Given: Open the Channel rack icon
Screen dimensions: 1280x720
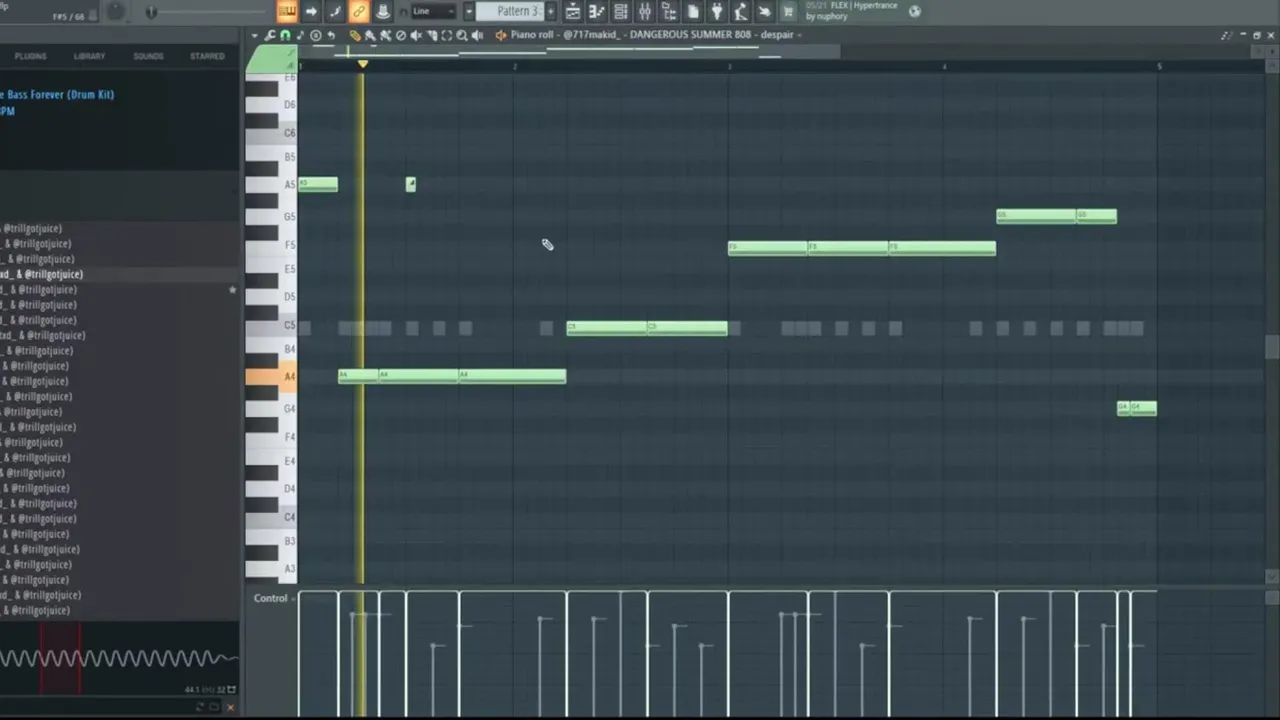Looking at the screenshot, I should 621,11.
